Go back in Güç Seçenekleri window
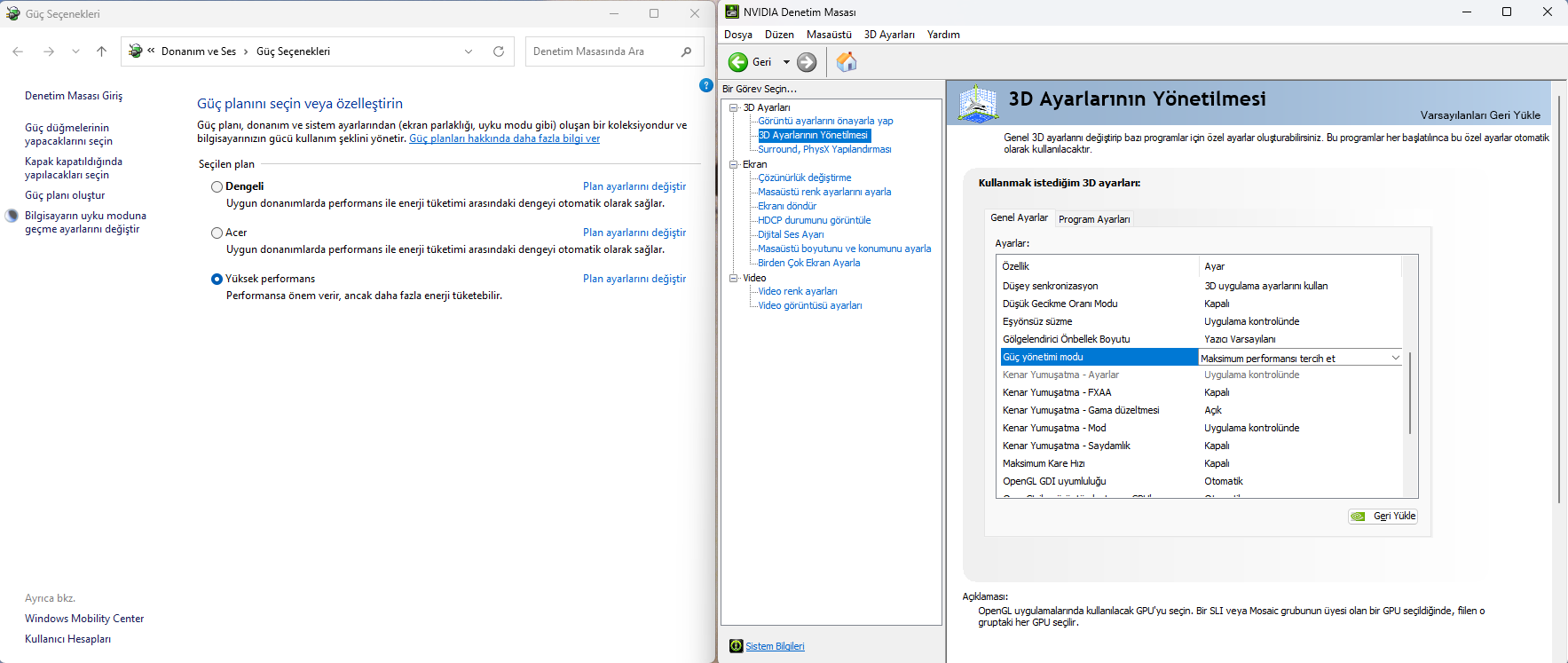The width and height of the screenshot is (1568, 663). point(18,51)
